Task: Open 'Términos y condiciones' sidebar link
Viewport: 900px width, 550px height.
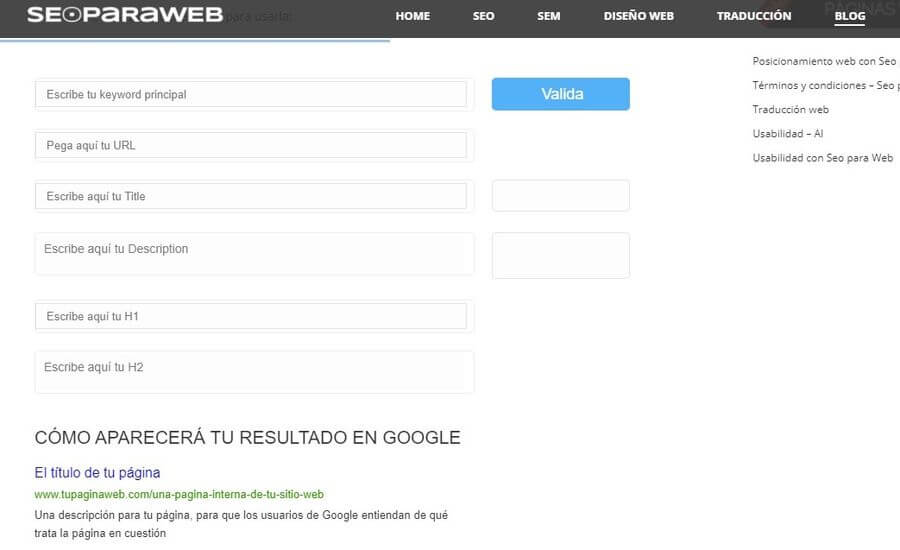Action: tap(826, 85)
